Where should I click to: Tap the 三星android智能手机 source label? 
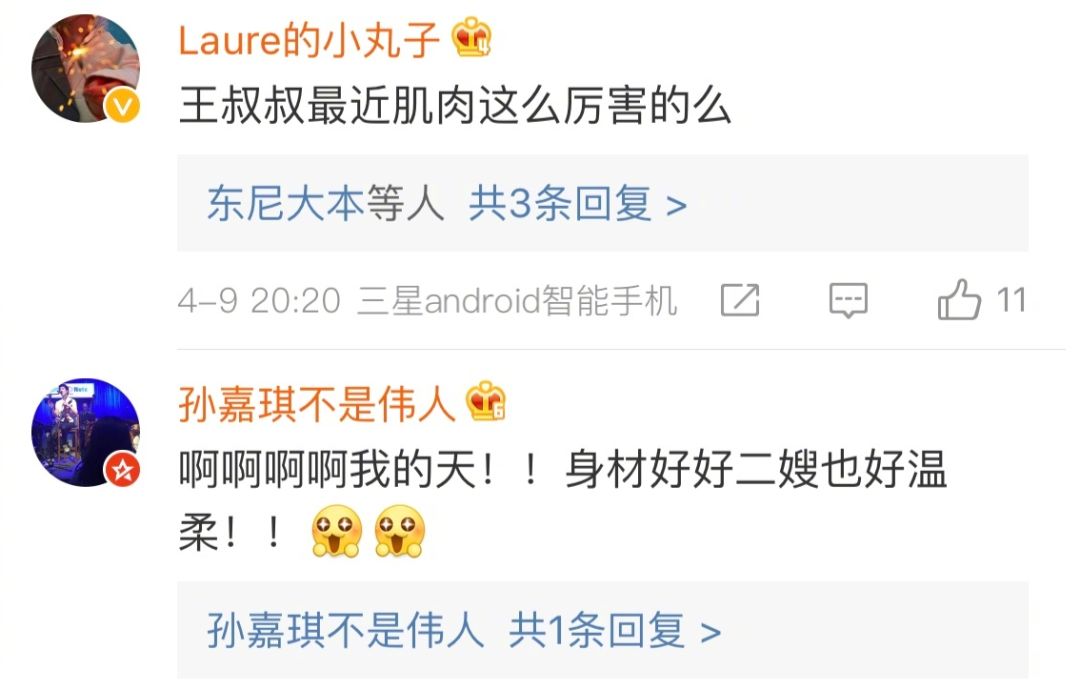click(x=517, y=301)
